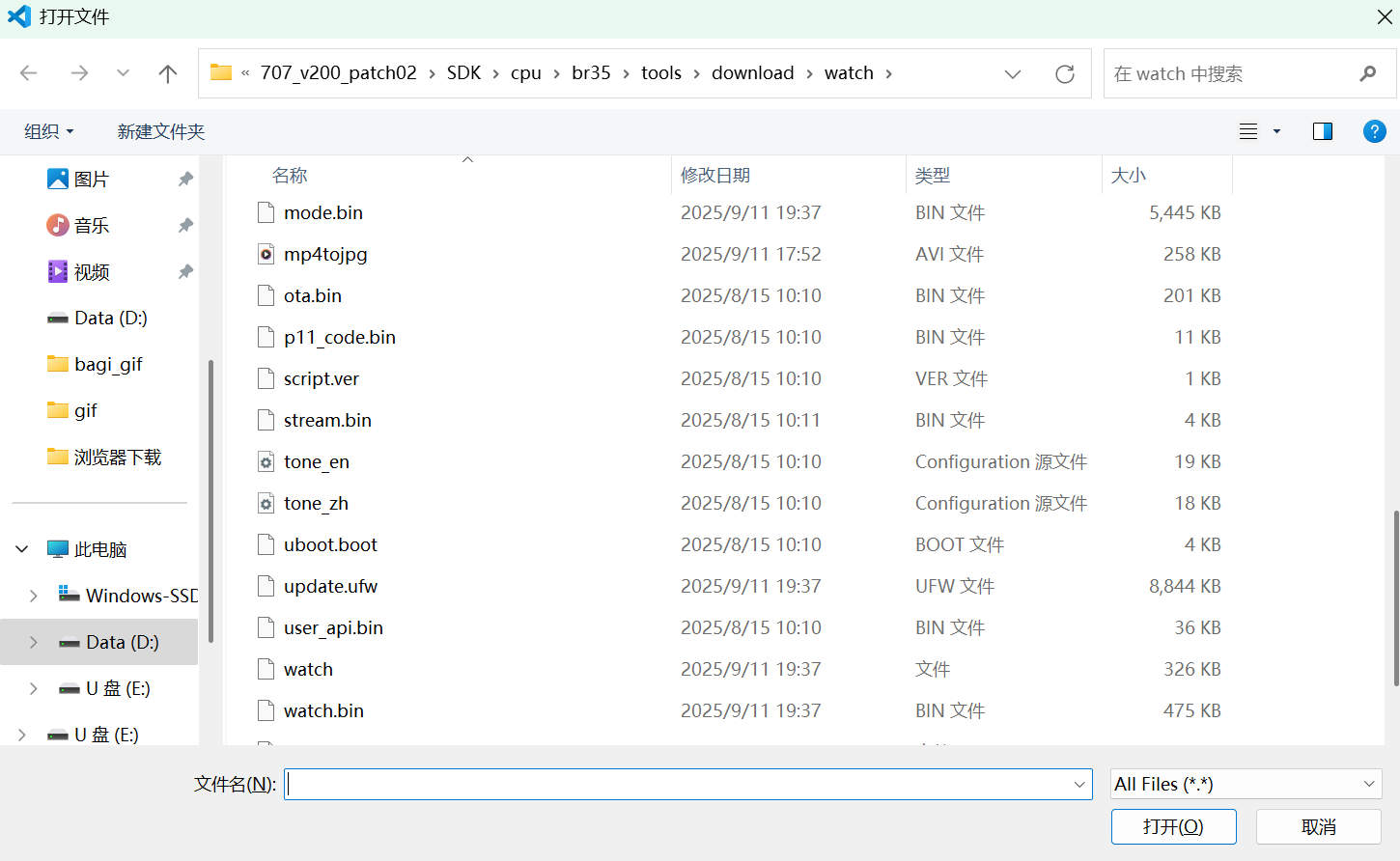Unpin 图片 using its pin icon
Screen dimensions: 1400x861
[185, 179]
